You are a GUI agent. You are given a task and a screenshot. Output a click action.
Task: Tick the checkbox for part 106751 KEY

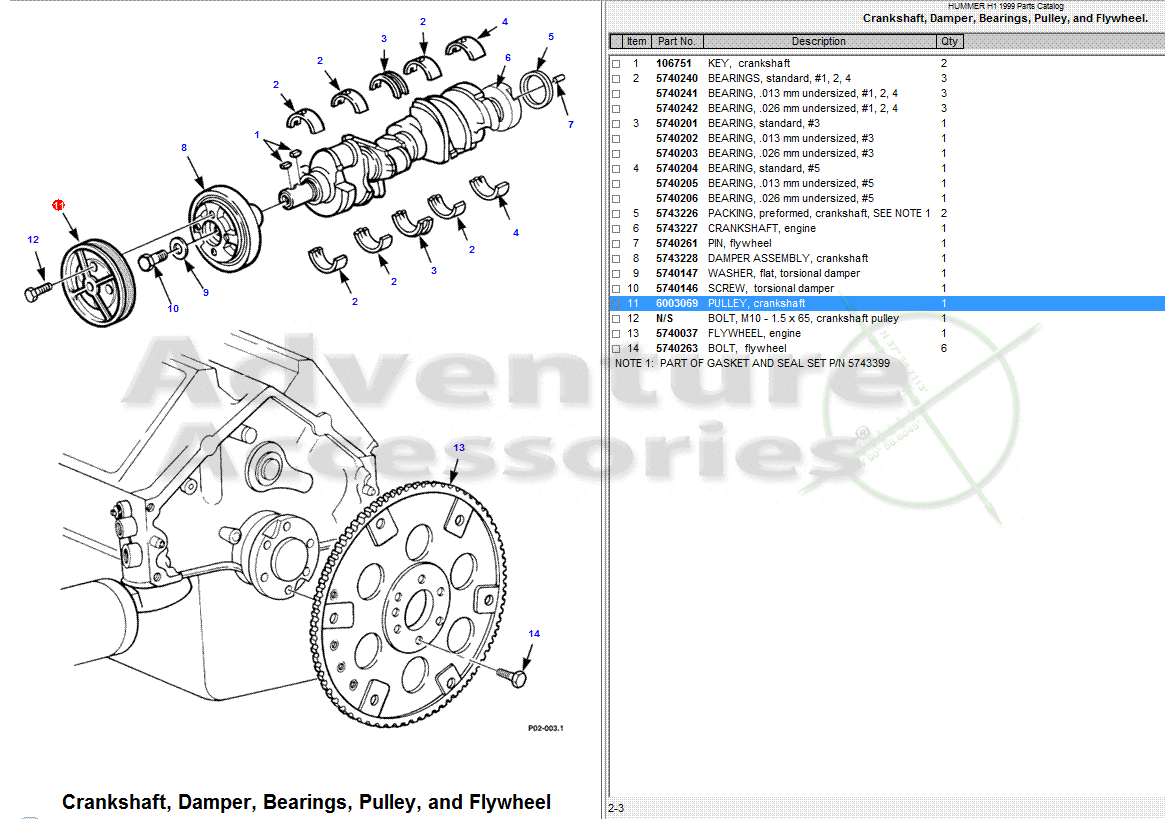coord(616,64)
